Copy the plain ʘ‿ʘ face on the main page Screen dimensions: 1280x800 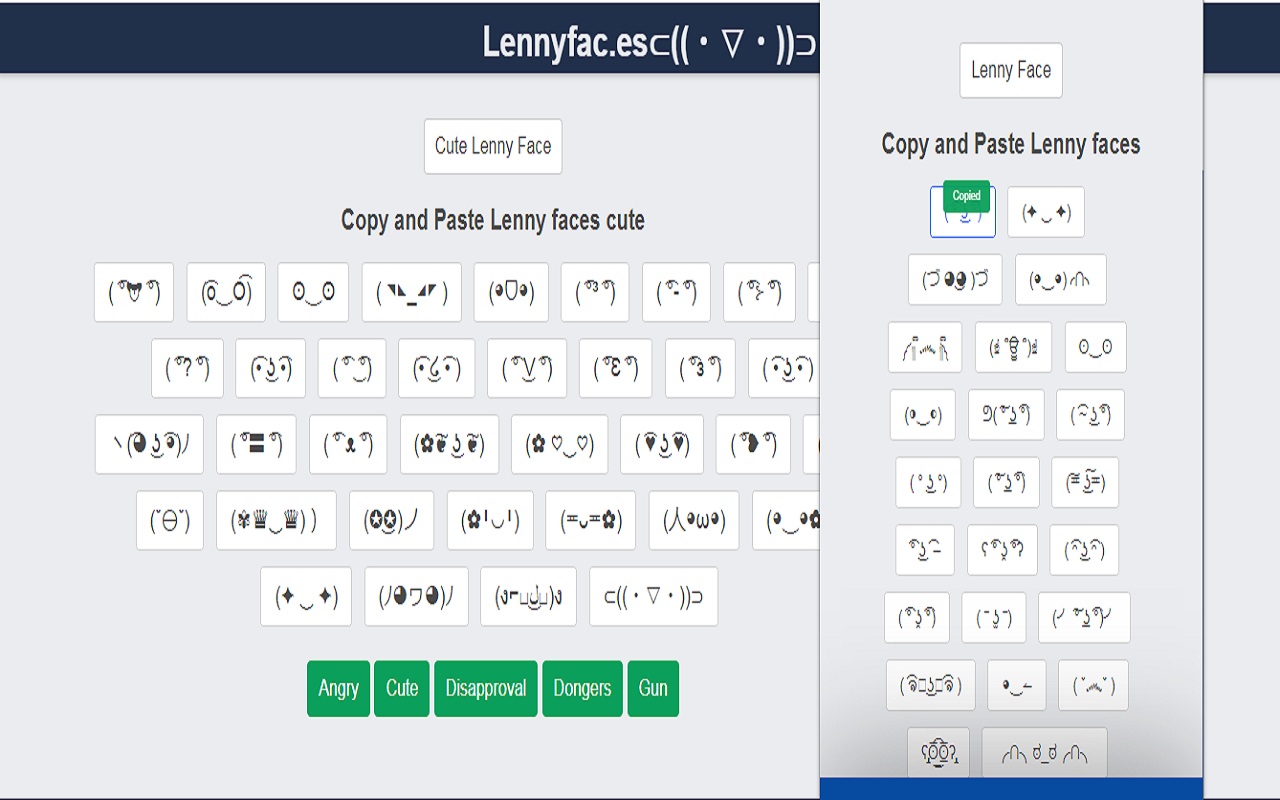click(313, 292)
